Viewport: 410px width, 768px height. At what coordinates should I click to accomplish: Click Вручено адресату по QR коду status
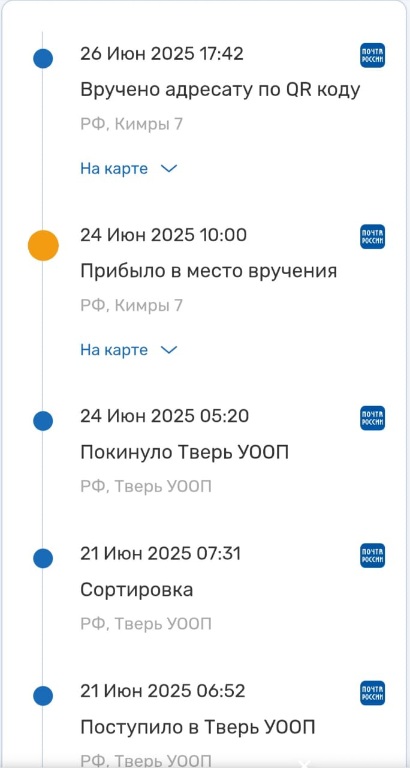[220, 91]
